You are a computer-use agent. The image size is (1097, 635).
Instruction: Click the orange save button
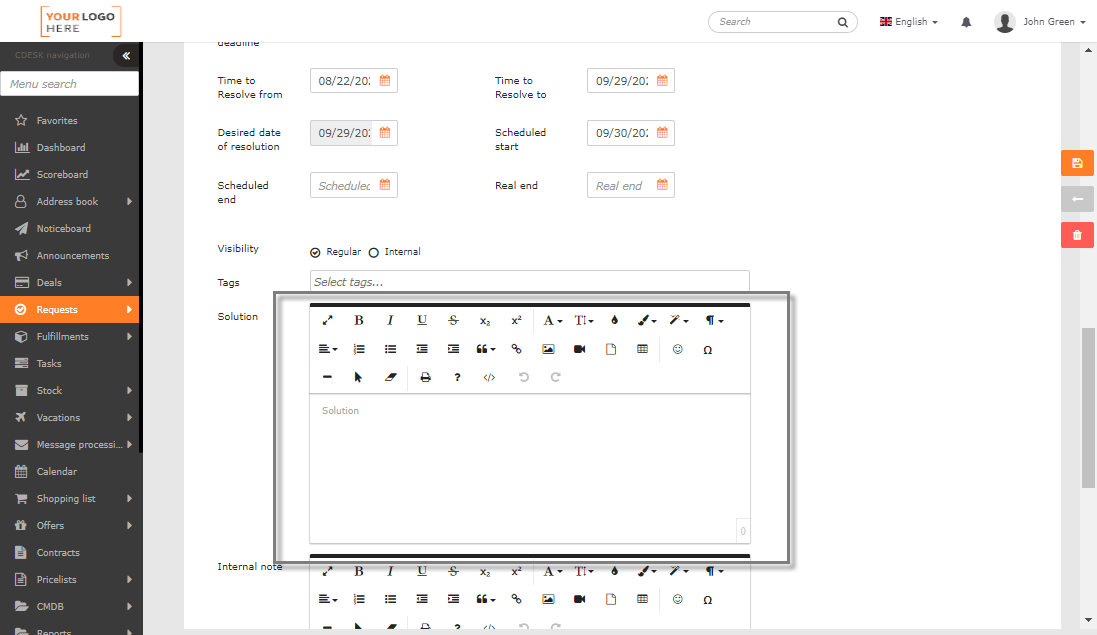(x=1077, y=163)
